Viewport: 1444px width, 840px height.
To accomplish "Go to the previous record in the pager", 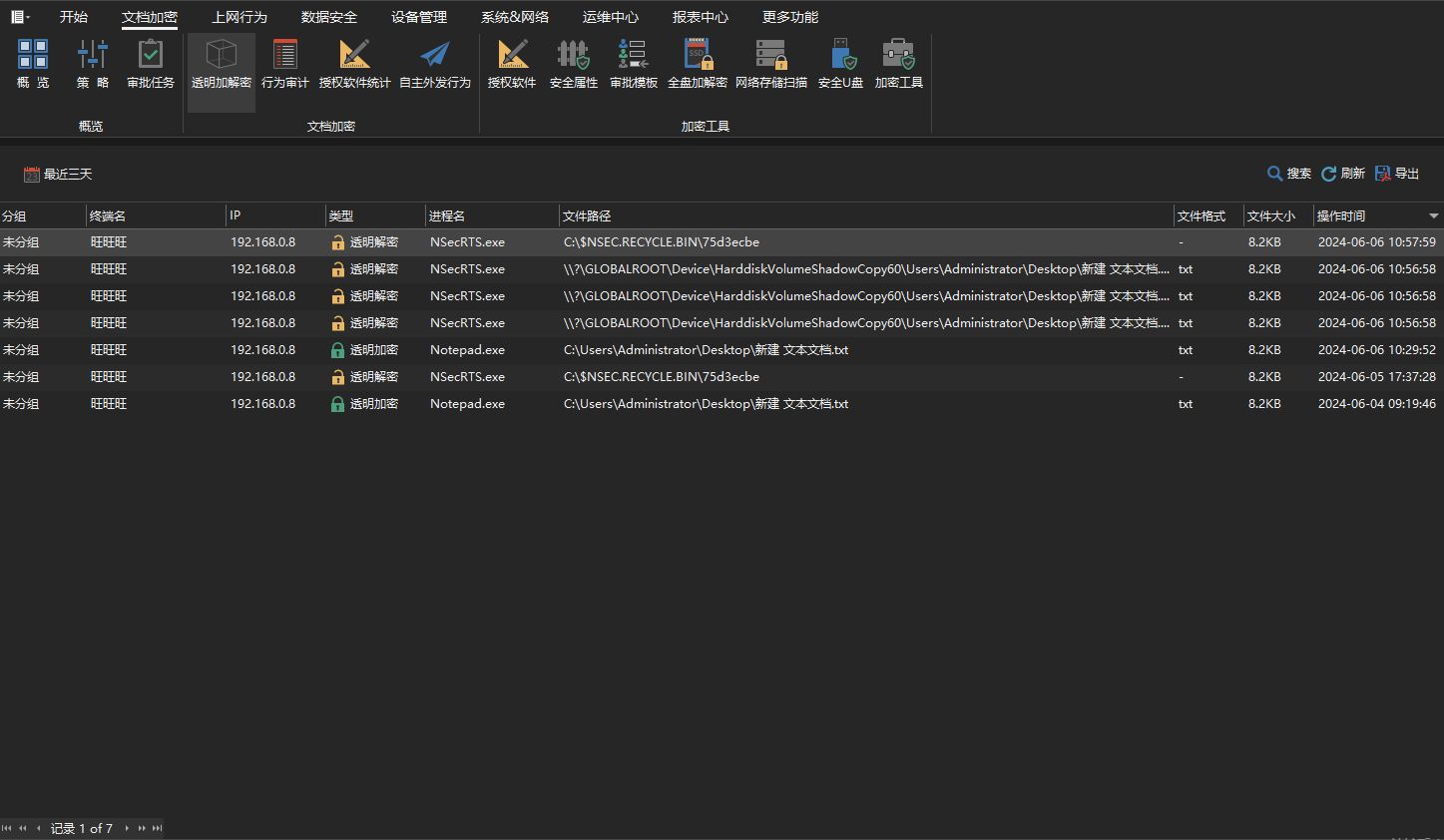I will [39, 828].
